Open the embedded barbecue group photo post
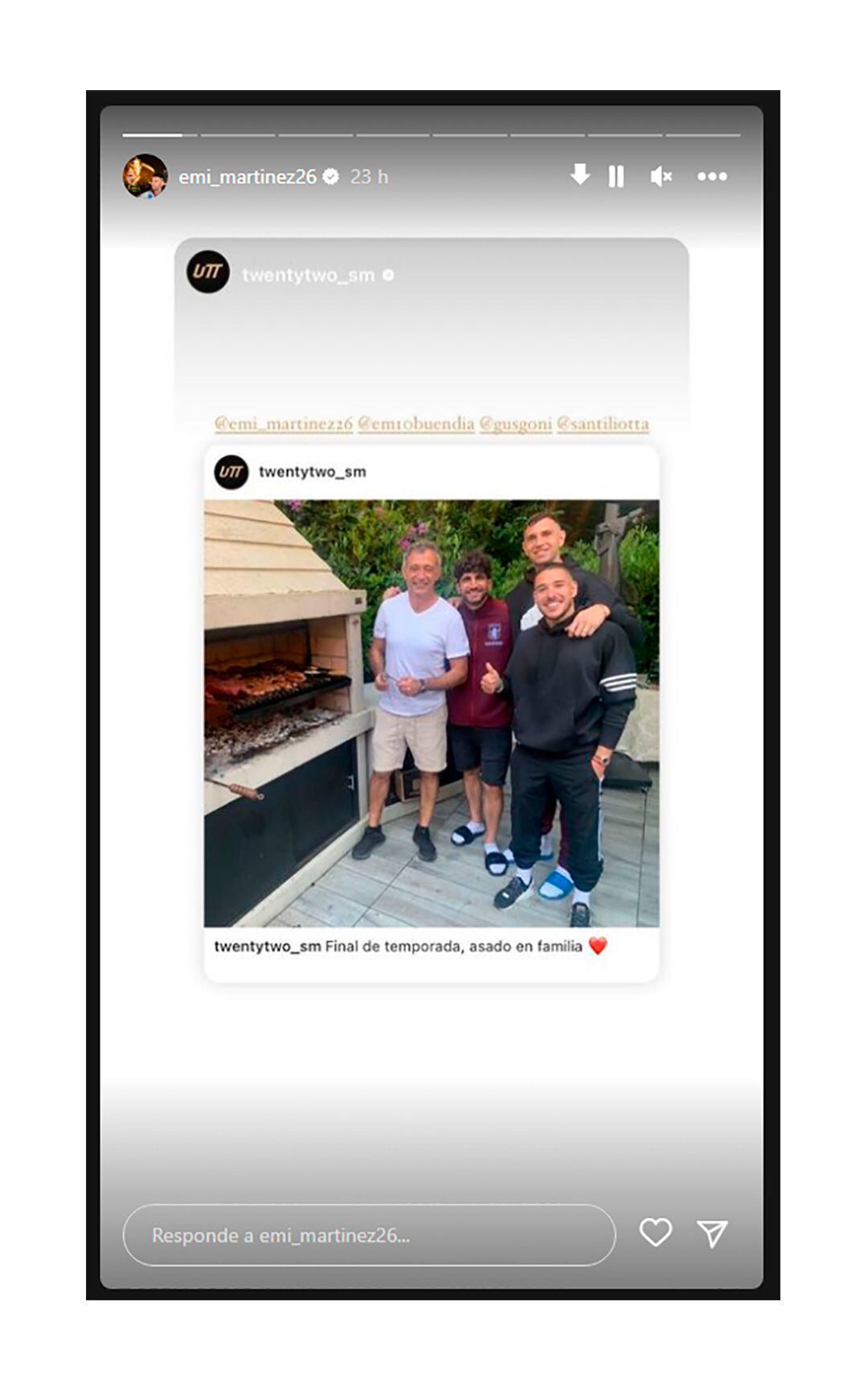Screen dimensions: 868x1392 (x=432, y=713)
